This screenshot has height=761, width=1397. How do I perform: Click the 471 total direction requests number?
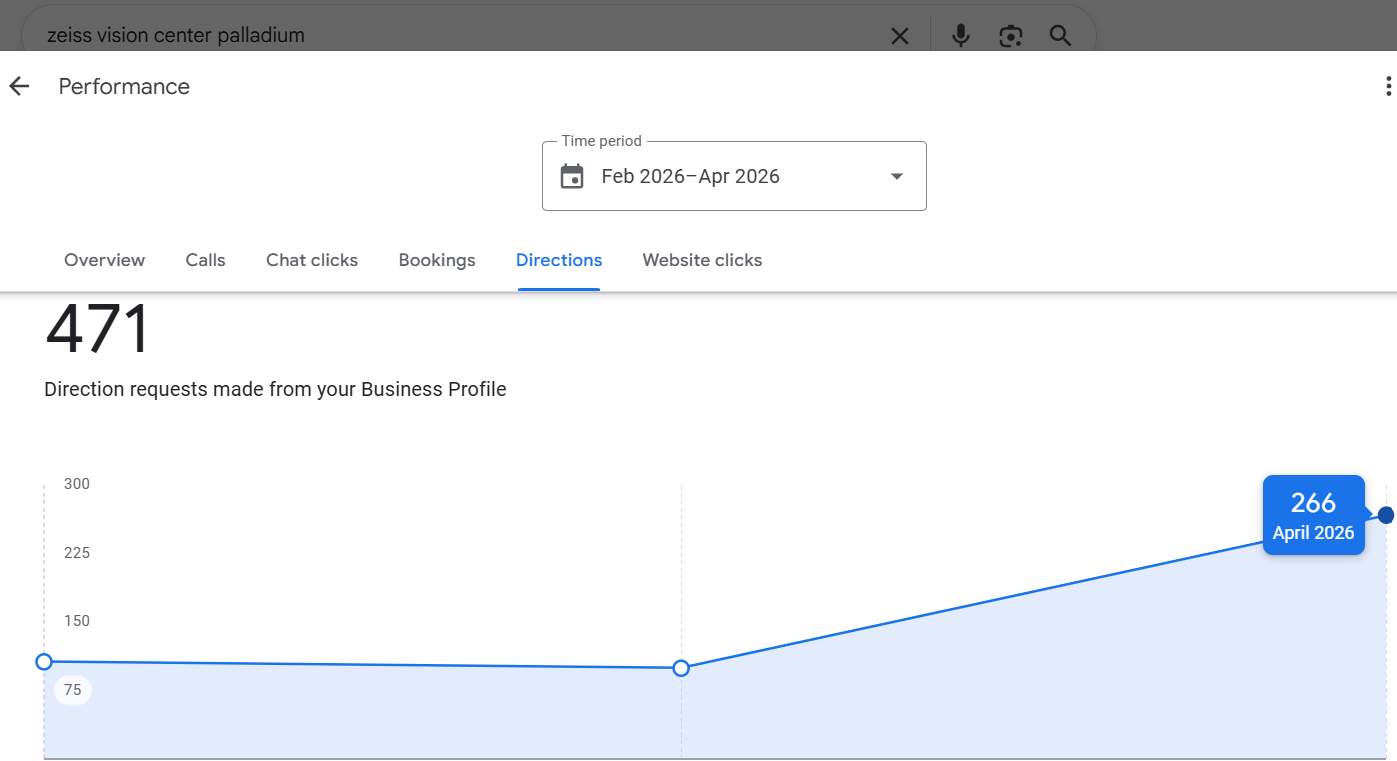click(97, 330)
